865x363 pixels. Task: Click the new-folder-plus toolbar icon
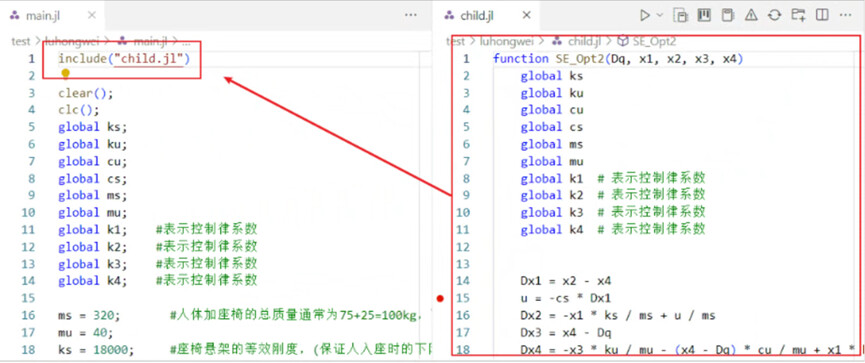click(798, 15)
